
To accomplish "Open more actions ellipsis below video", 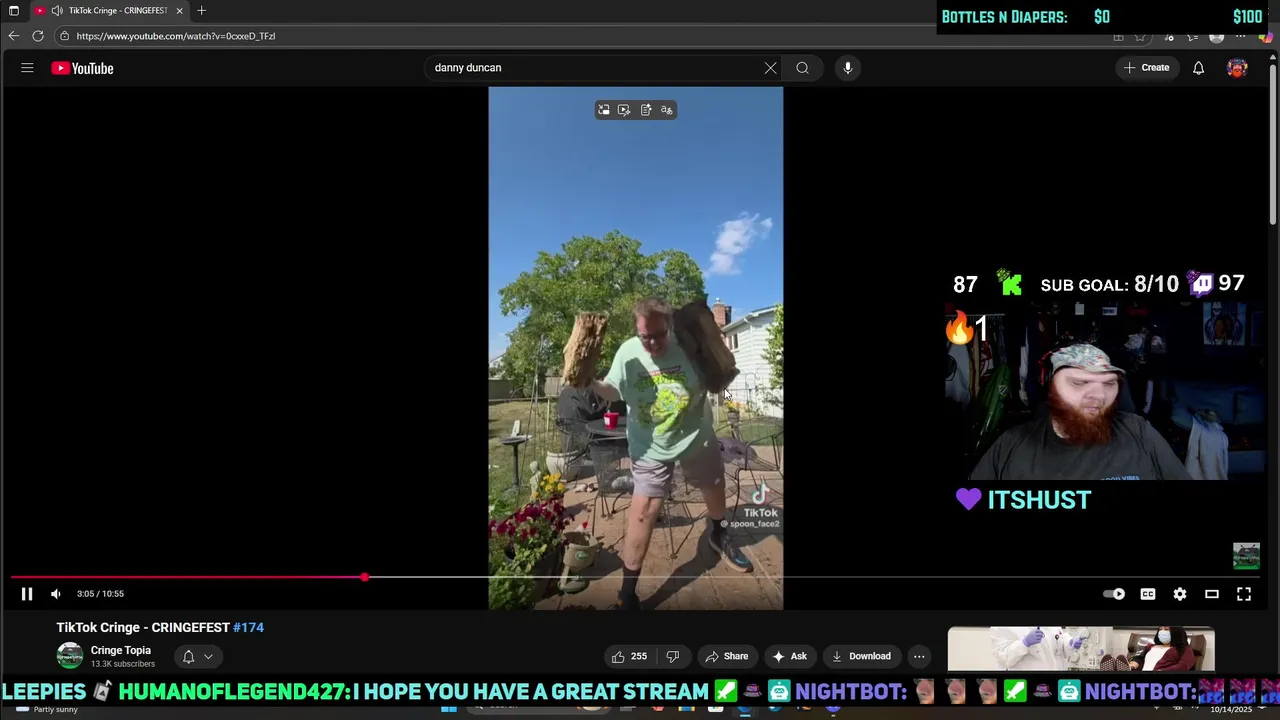I will (x=919, y=656).
